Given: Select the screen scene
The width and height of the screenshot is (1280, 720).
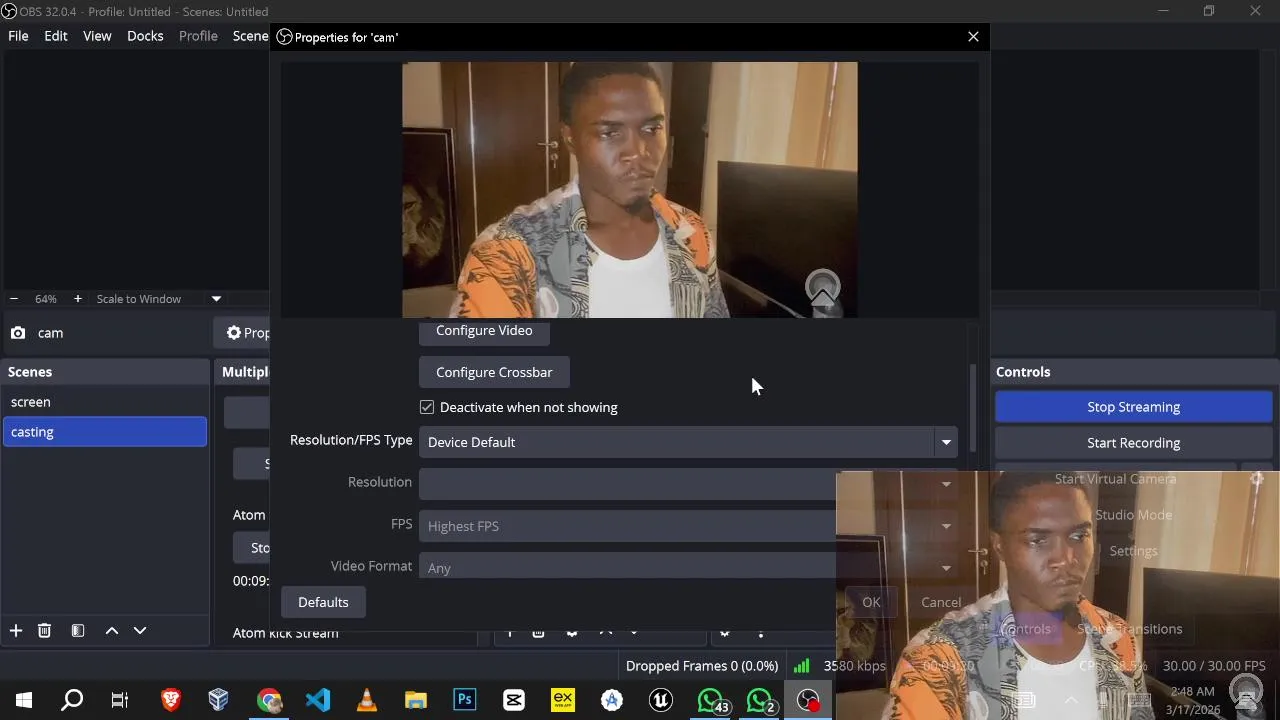Looking at the screenshot, I should (x=104, y=402).
